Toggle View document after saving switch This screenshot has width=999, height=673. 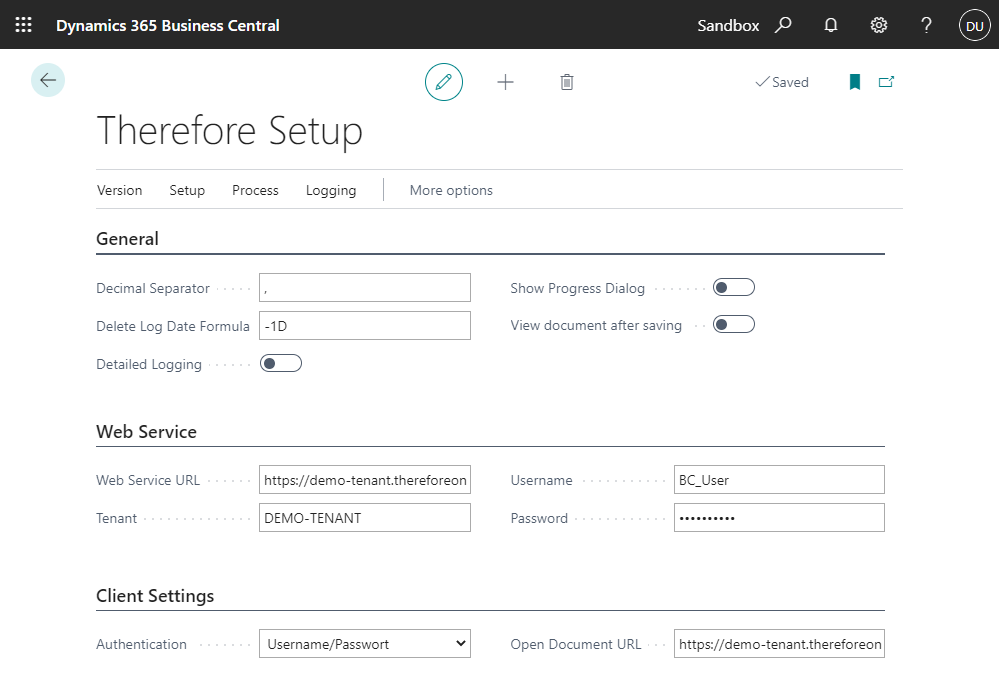[734, 324]
